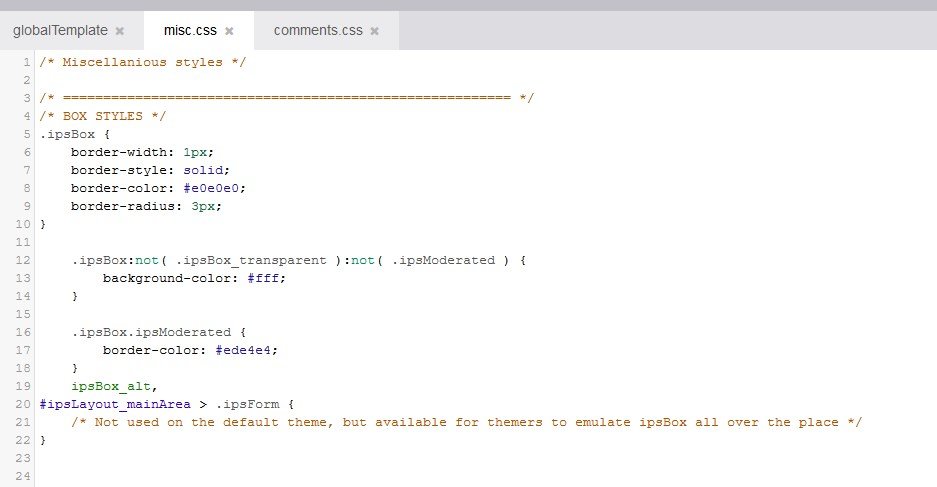The width and height of the screenshot is (937, 487).
Task: Switch to the globalTemplate tab
Action: click(59, 31)
